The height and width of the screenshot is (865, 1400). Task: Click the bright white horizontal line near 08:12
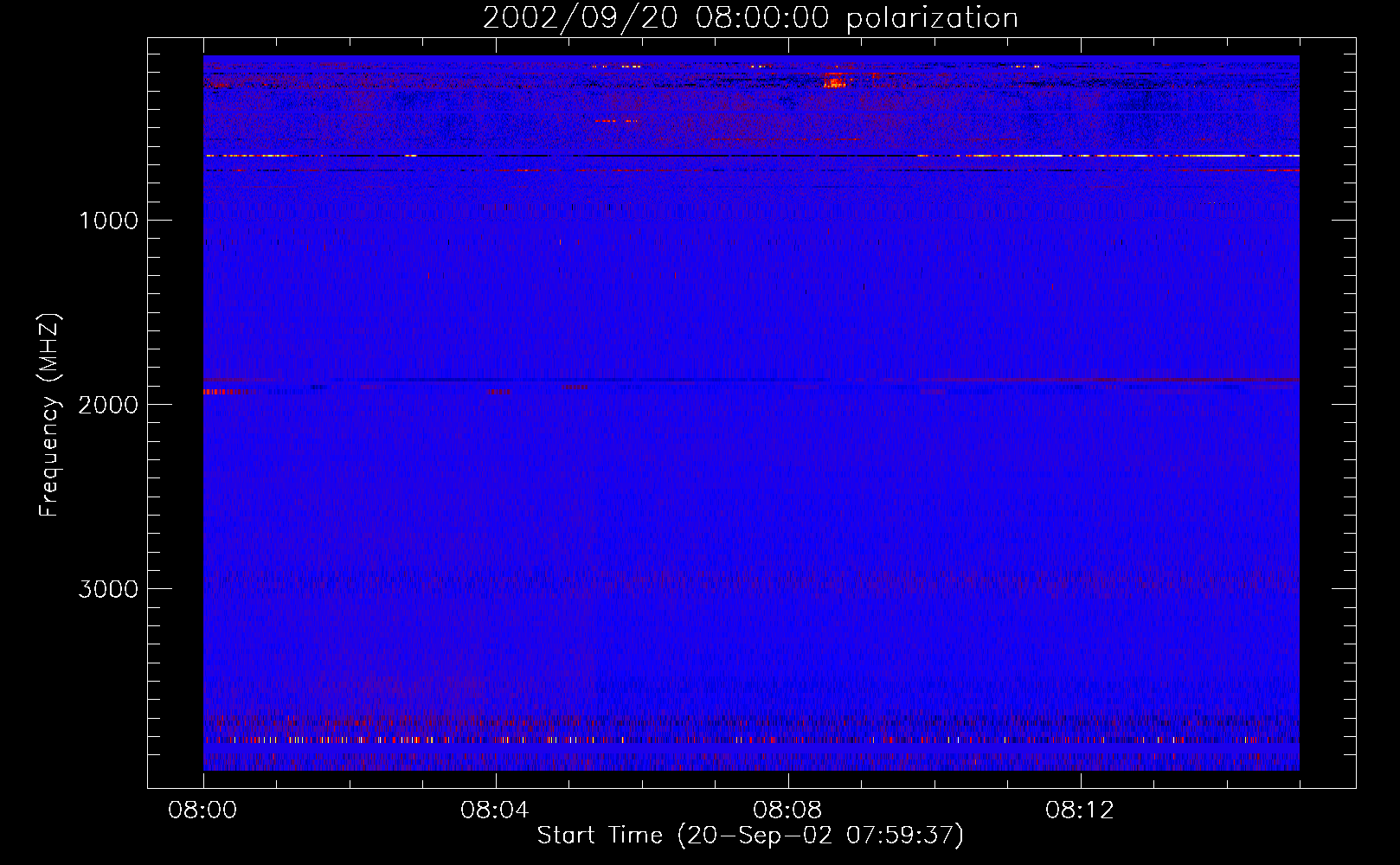click(1108, 156)
